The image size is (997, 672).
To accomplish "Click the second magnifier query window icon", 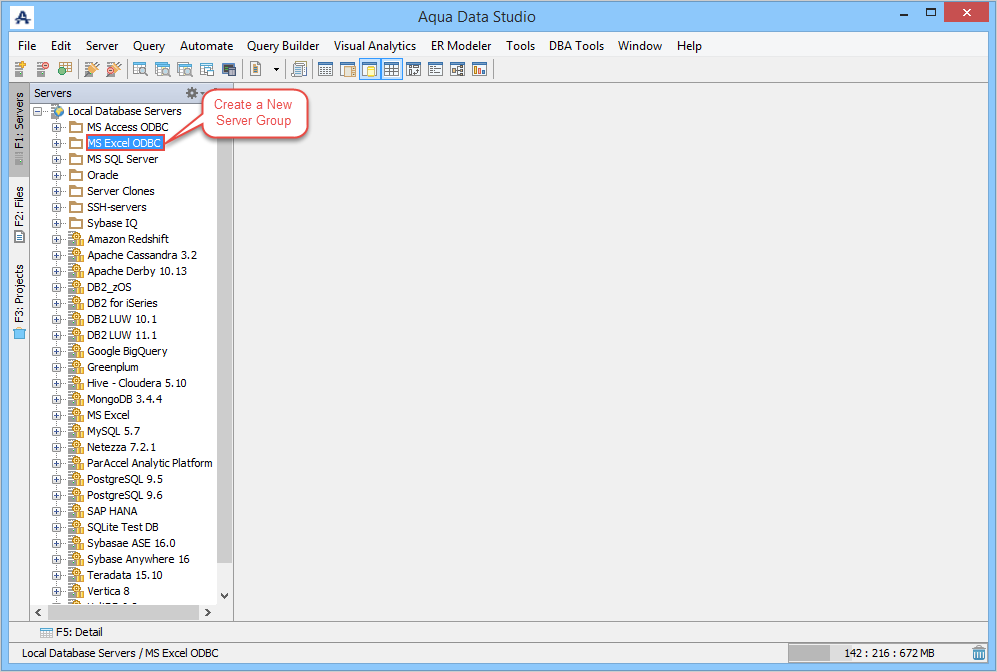I will pyautogui.click(x=162, y=69).
